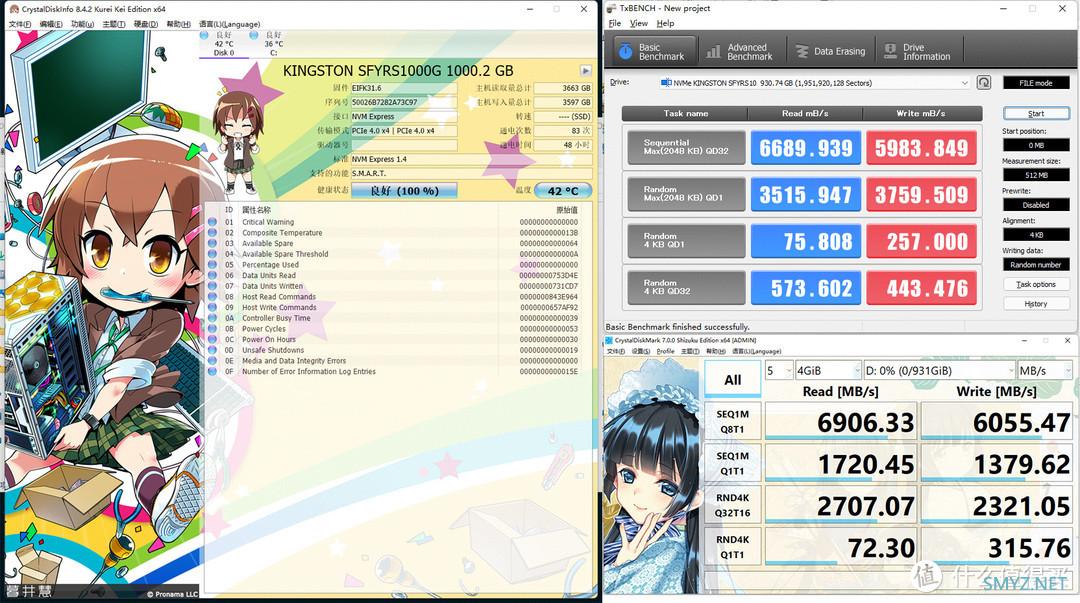Image resolution: width=1080 pixels, height=603 pixels.
Task: Click CrystalDiskMark write value 6055.47
Action: click(996, 422)
